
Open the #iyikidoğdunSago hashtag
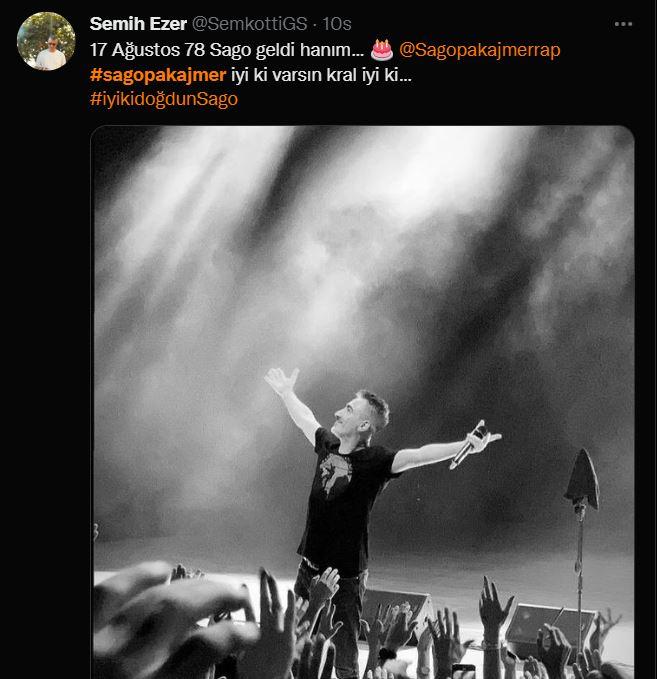164,99
